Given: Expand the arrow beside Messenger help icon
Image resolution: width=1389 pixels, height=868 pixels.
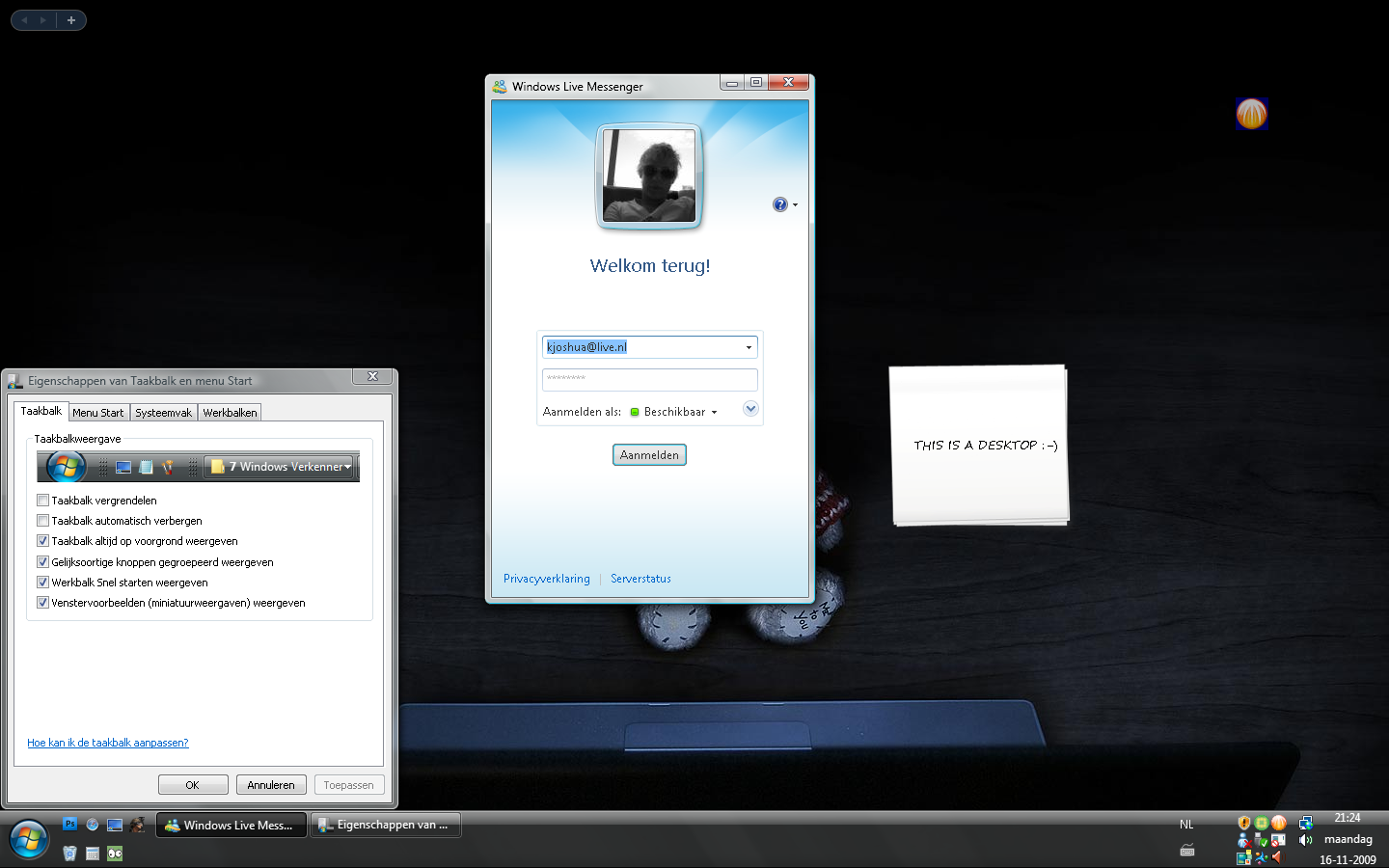Looking at the screenshot, I should pos(795,204).
